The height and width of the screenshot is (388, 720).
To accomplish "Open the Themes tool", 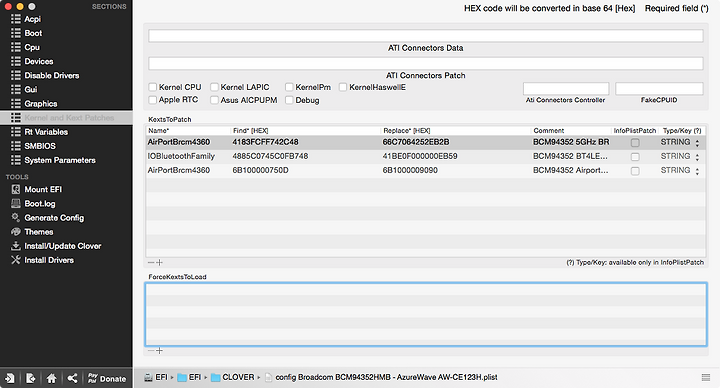I will [x=39, y=232].
